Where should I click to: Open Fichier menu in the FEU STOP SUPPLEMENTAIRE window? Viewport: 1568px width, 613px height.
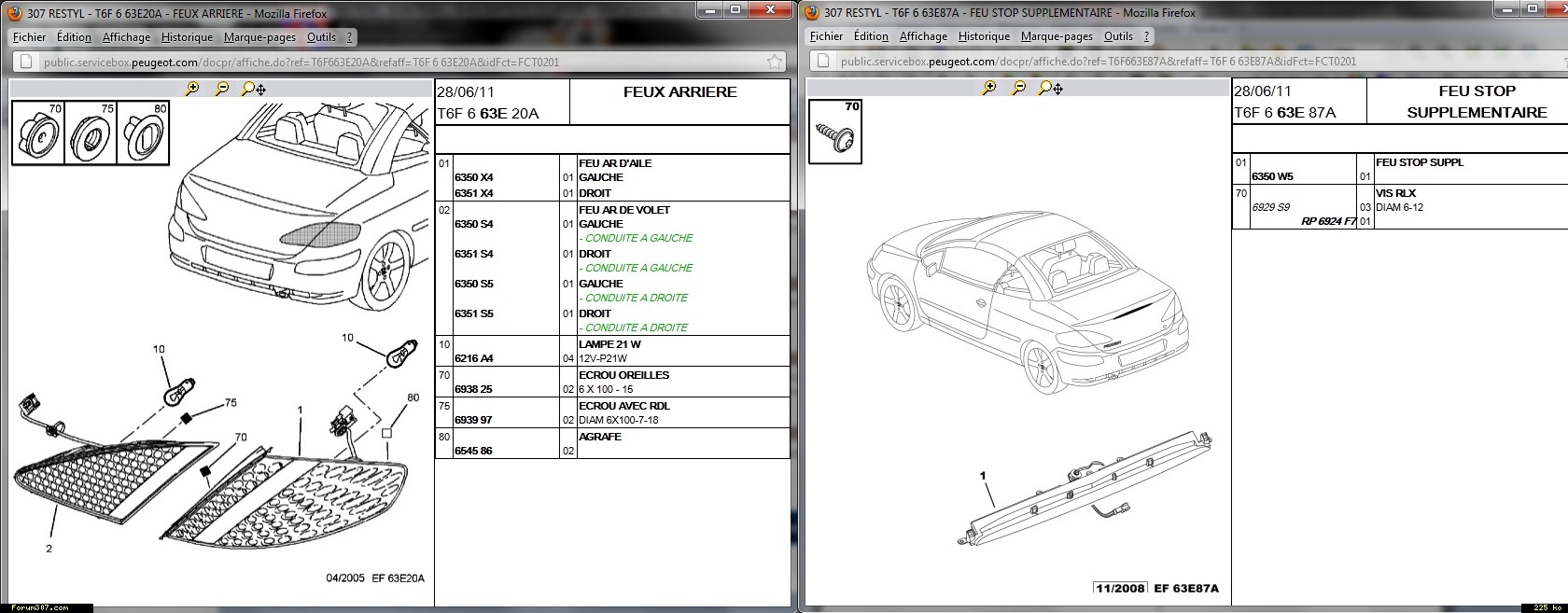pyautogui.click(x=827, y=36)
